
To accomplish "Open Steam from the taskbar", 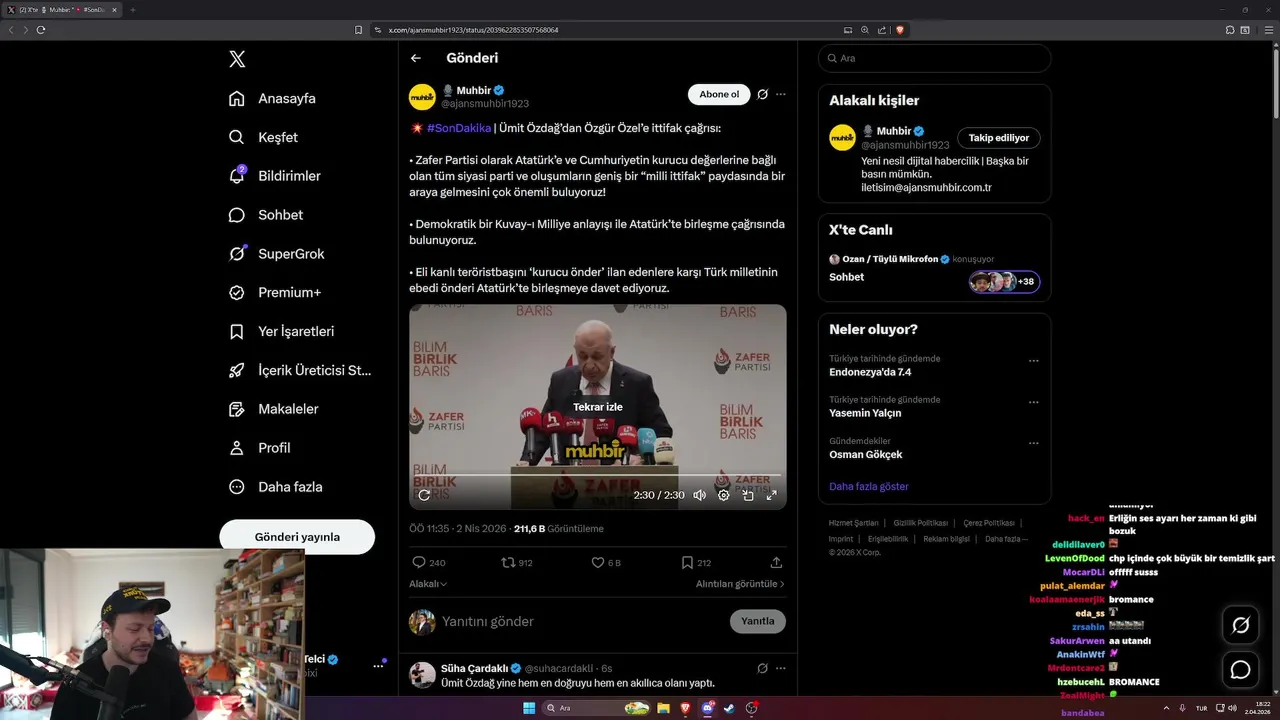I will (729, 708).
